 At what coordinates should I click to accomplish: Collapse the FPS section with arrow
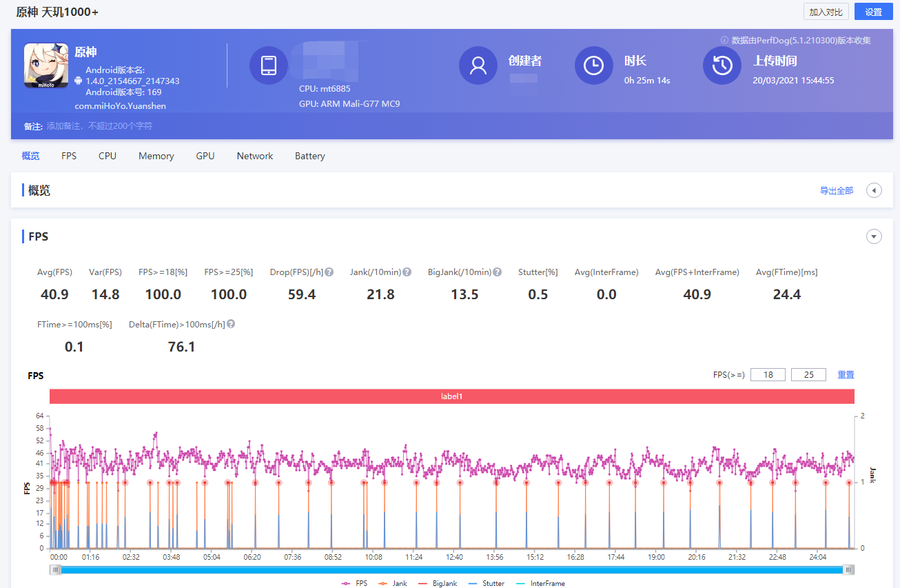(874, 237)
